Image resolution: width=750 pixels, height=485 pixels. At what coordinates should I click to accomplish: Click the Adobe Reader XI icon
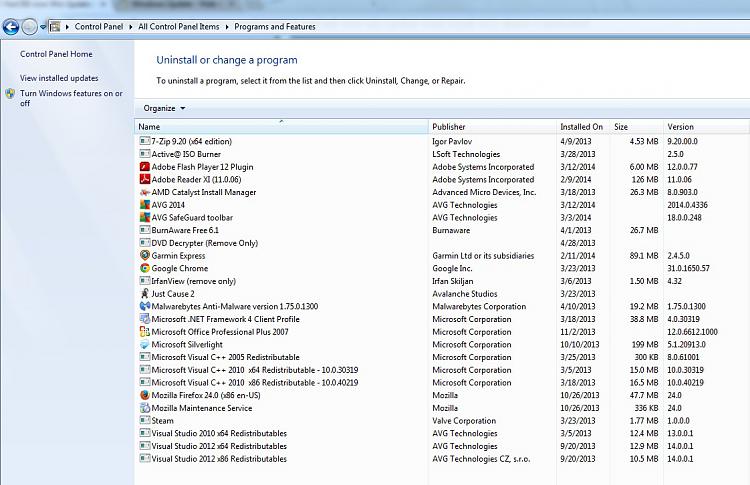(144, 179)
